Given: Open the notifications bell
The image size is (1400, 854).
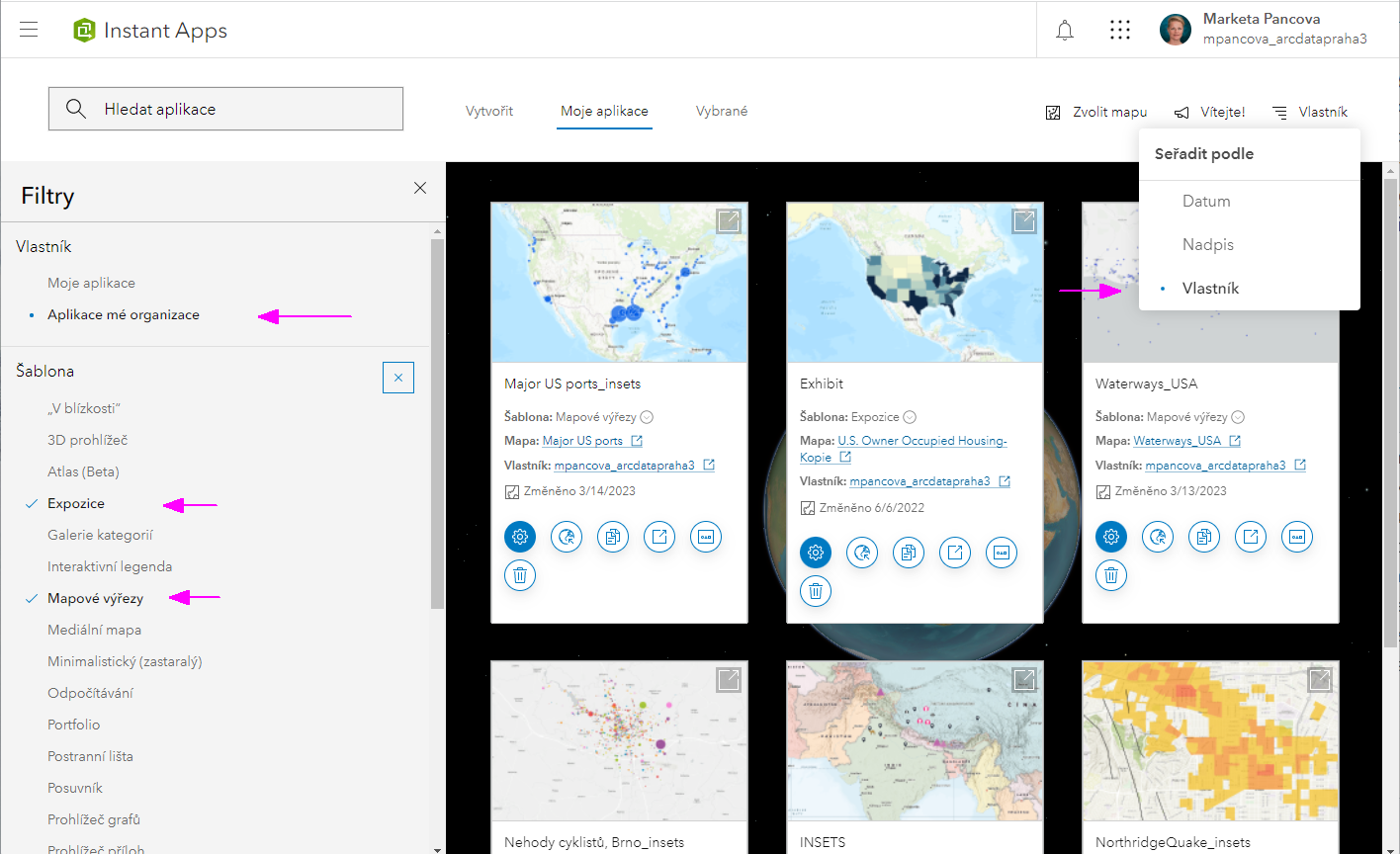Looking at the screenshot, I should point(1065,30).
